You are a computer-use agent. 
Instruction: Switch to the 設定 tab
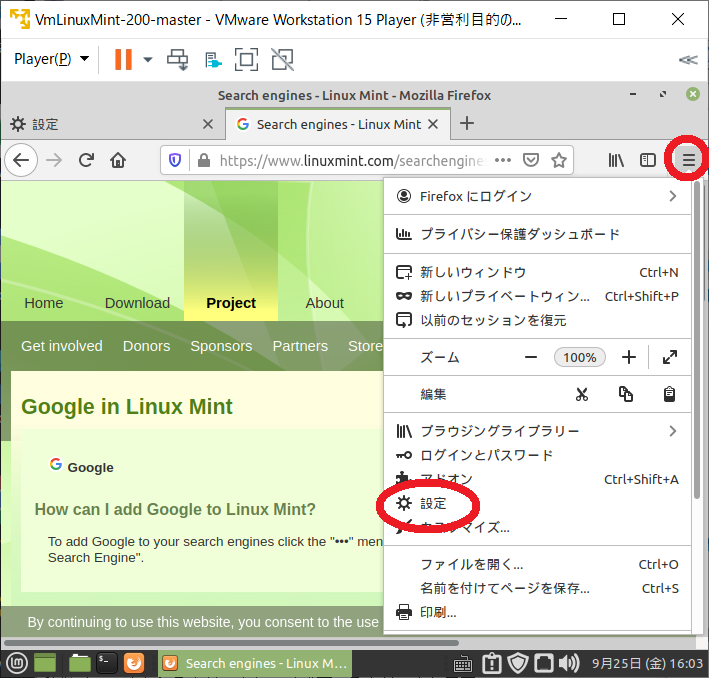click(x=112, y=124)
